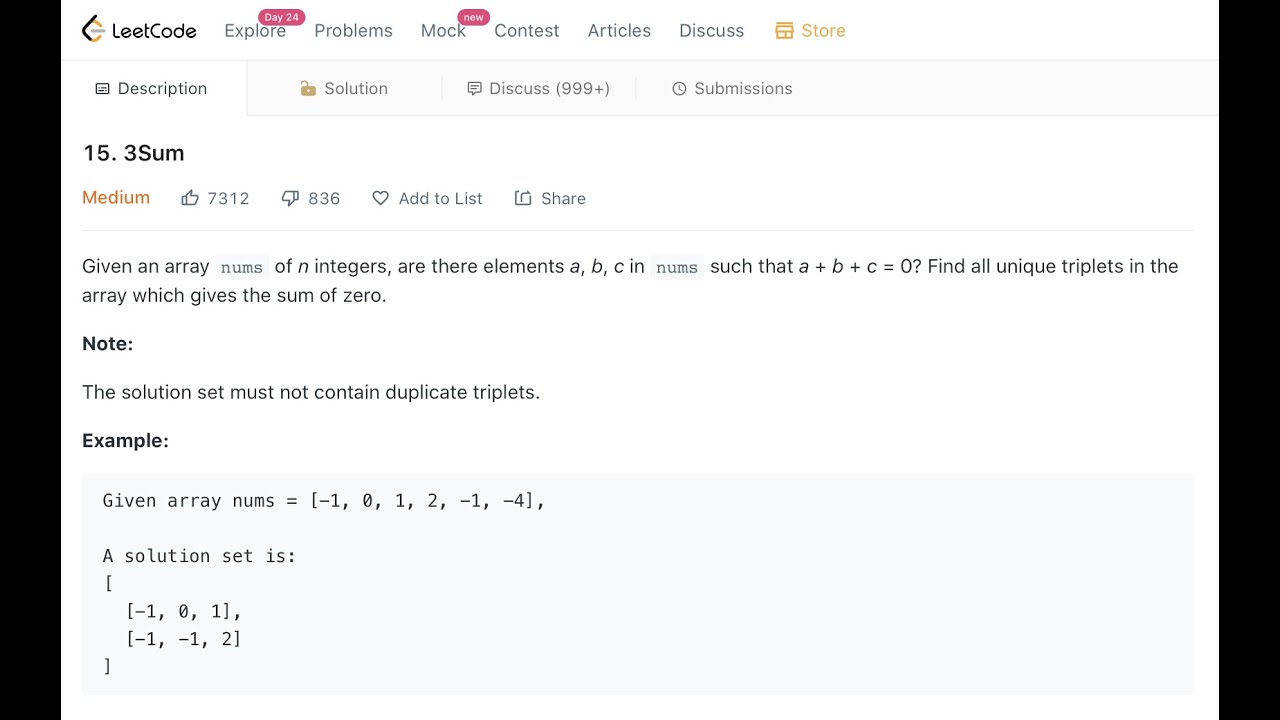Switch to the Submissions tab
The width and height of the screenshot is (1280, 720).
(742, 89)
